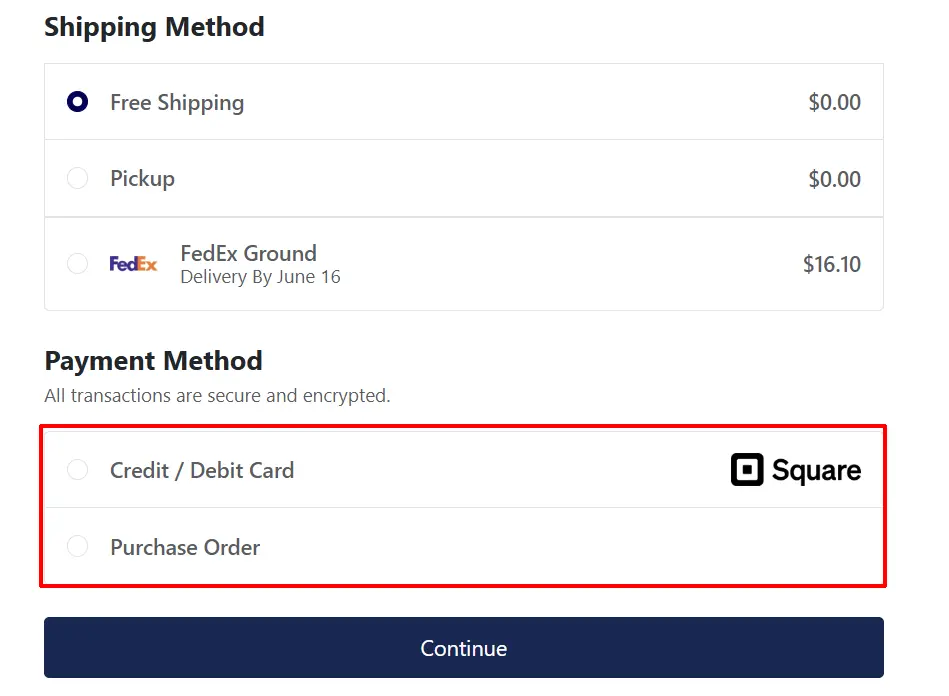Click the Continue button
This screenshot has height=696, width=949.
click(x=464, y=648)
